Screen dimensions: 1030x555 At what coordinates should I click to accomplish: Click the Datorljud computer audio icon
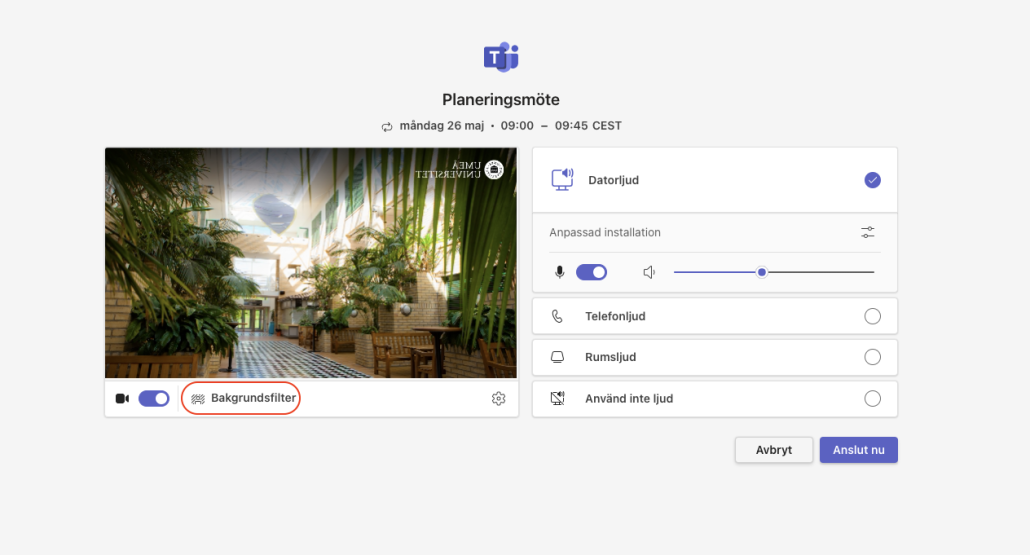[562, 180]
